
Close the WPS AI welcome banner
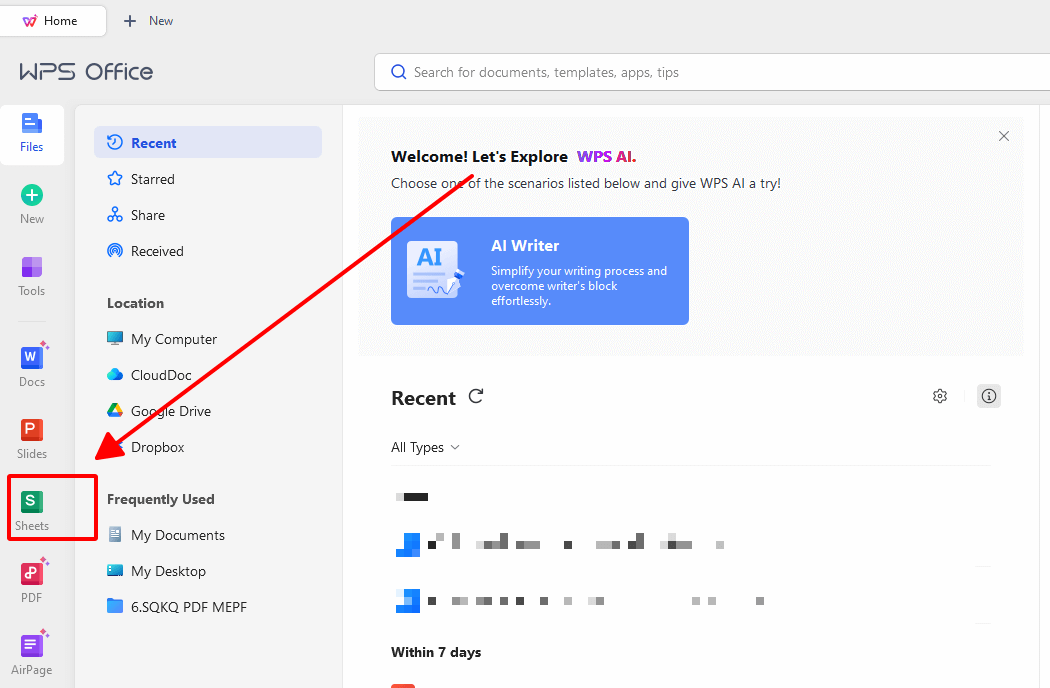tap(1004, 136)
